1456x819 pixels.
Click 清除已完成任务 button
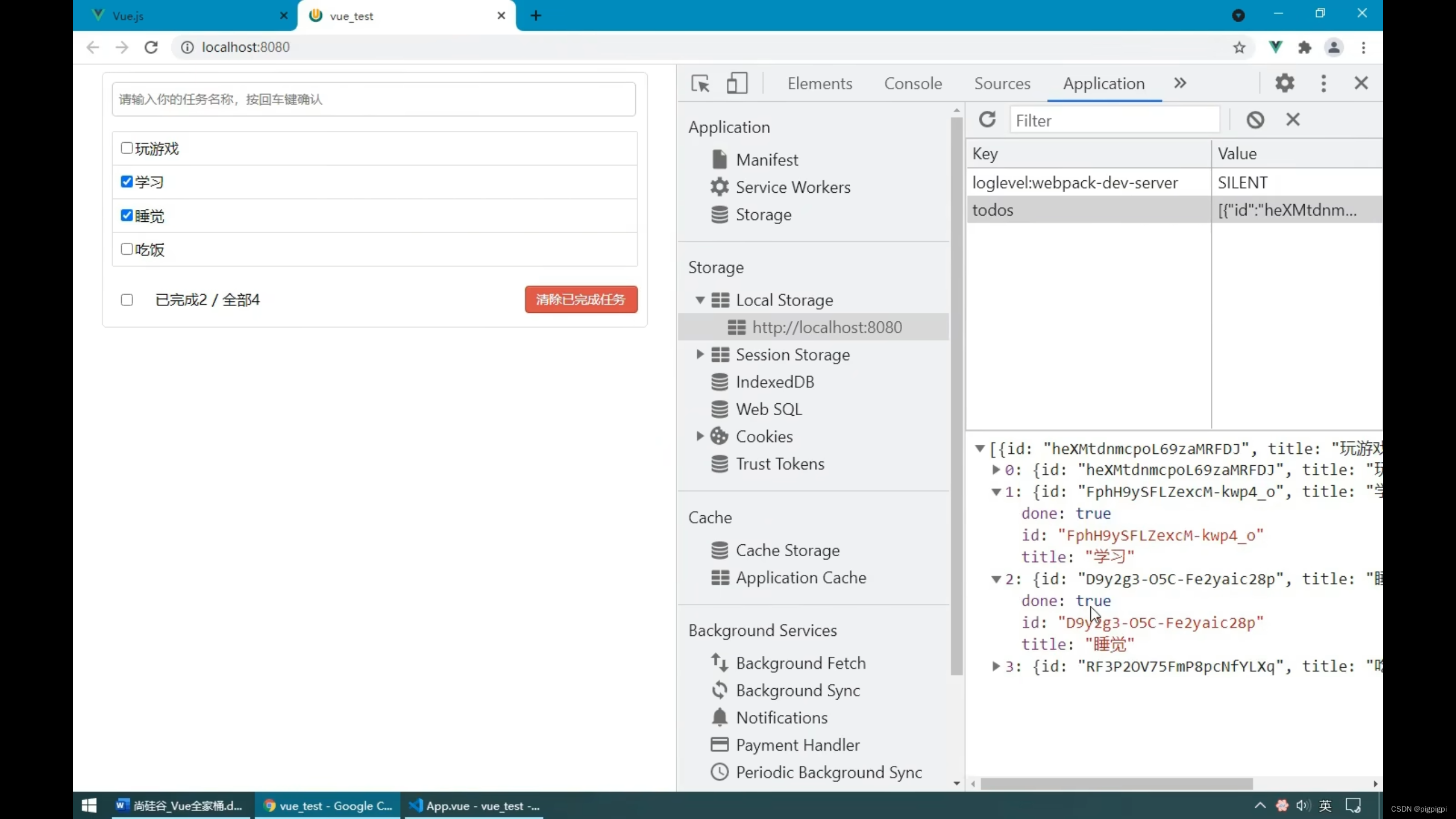[x=581, y=299]
